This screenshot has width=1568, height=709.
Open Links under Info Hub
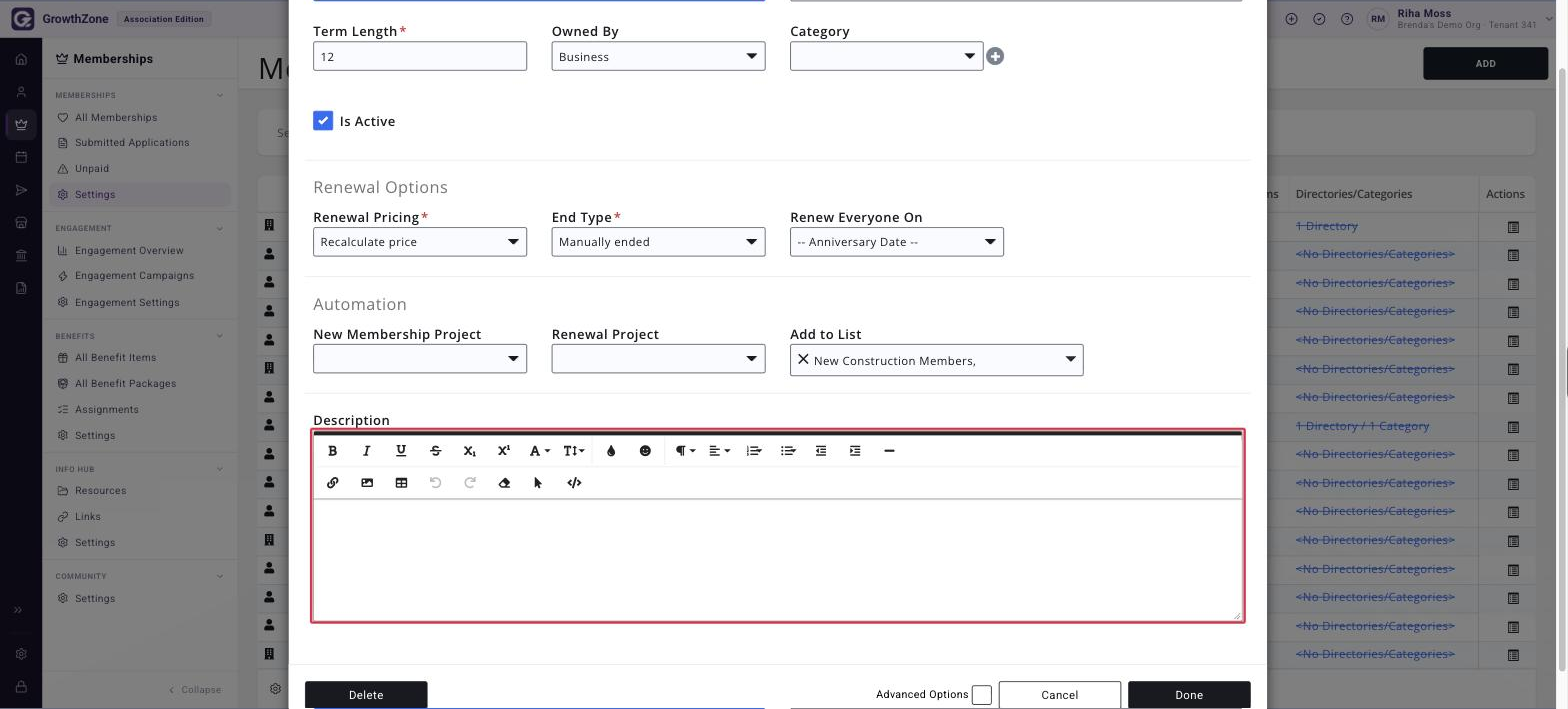(x=87, y=517)
